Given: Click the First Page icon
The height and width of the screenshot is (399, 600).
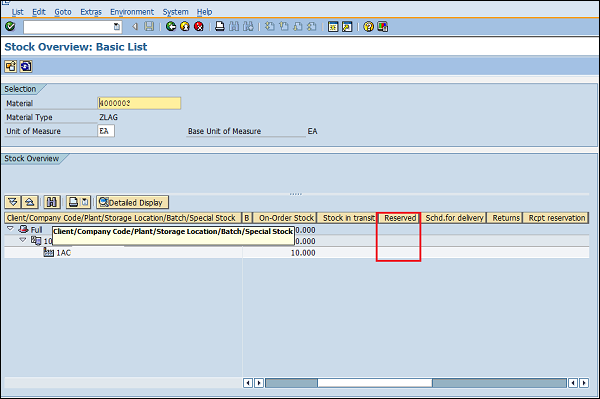Looking at the screenshot, I should (270, 26).
